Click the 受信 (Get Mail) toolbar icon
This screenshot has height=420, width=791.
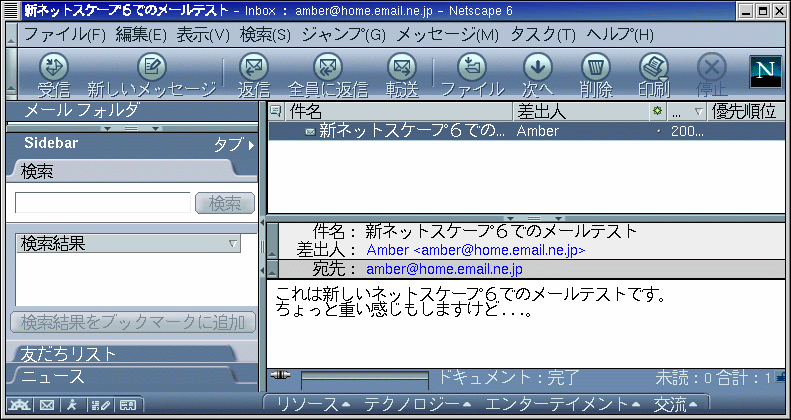pos(53,67)
